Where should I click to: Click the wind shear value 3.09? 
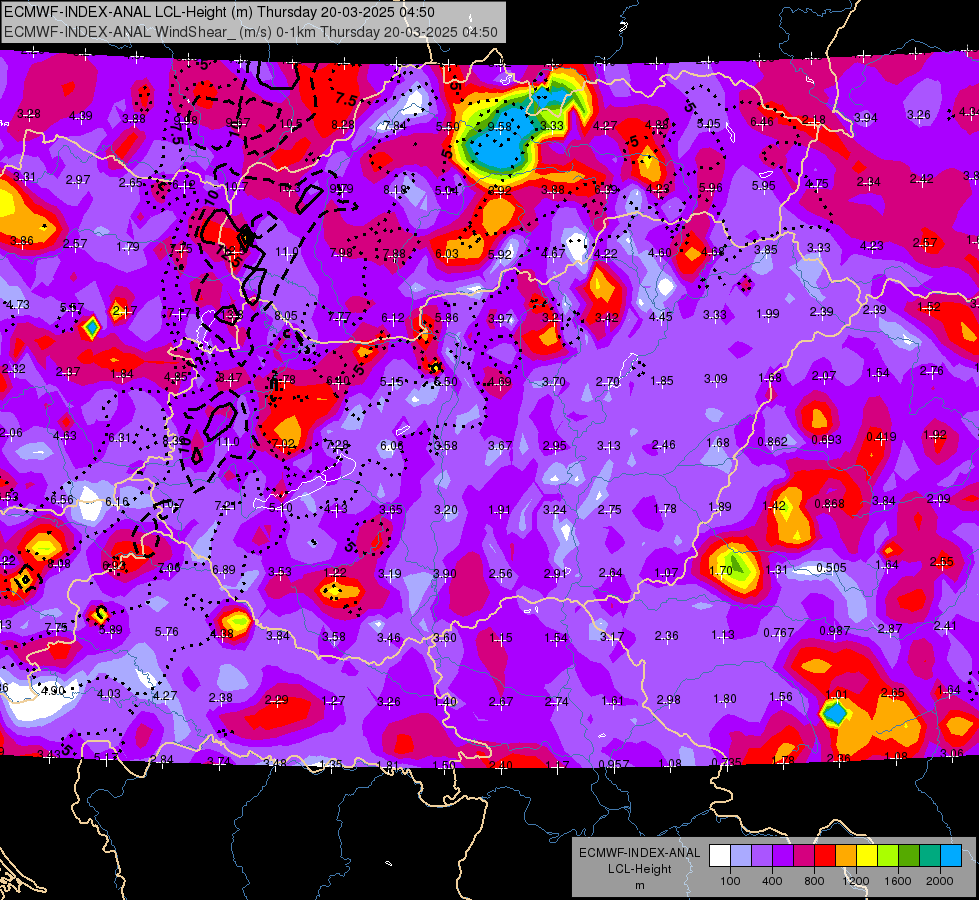[x=716, y=378]
